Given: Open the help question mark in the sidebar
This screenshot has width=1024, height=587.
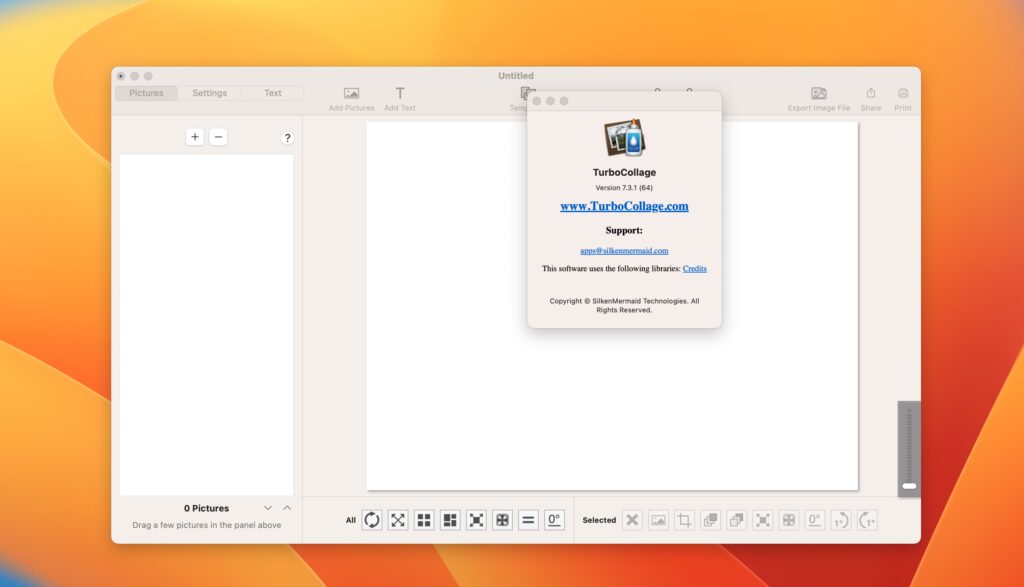Looking at the screenshot, I should (x=287, y=137).
